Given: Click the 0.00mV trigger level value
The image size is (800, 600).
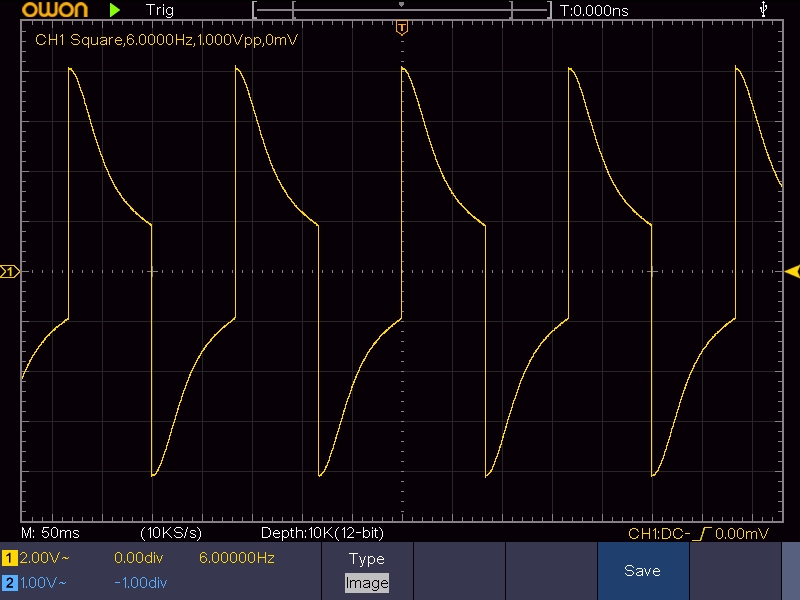Looking at the screenshot, I should pos(742,534).
